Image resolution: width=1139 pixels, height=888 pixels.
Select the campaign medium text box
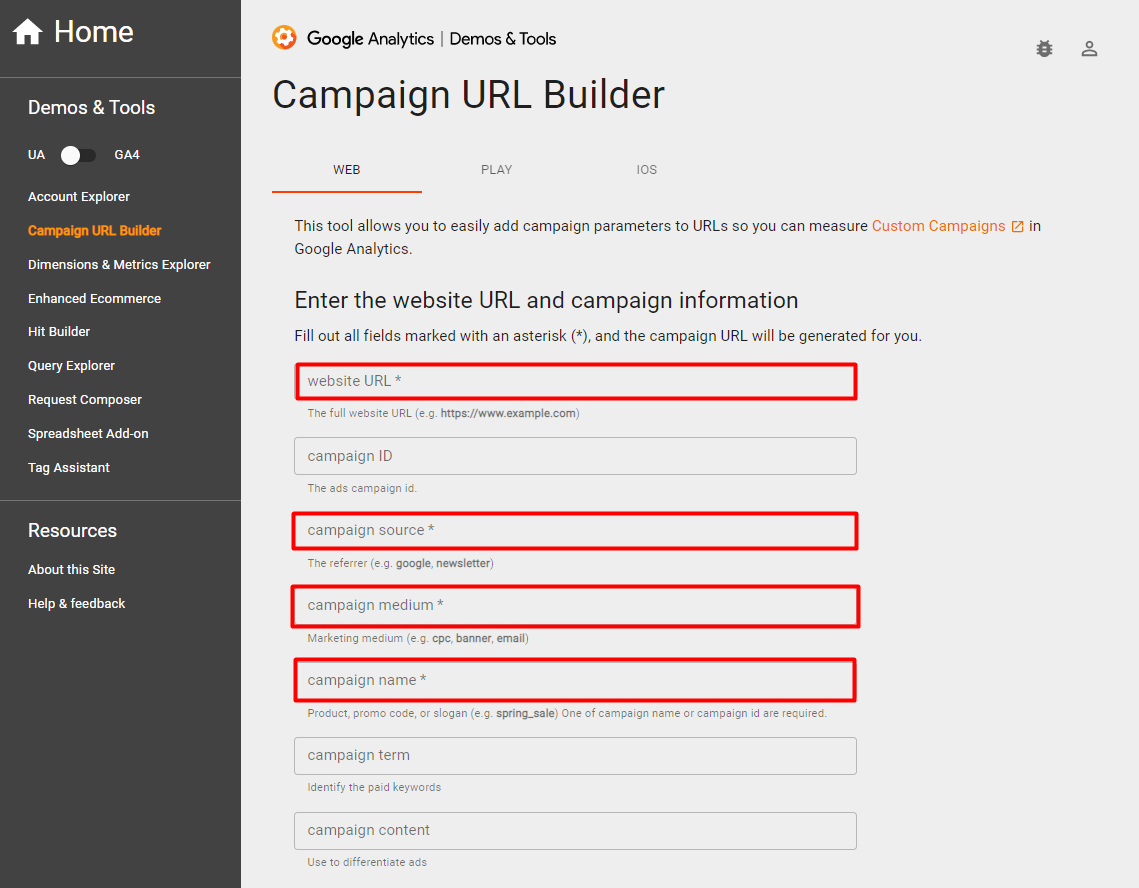pos(575,606)
